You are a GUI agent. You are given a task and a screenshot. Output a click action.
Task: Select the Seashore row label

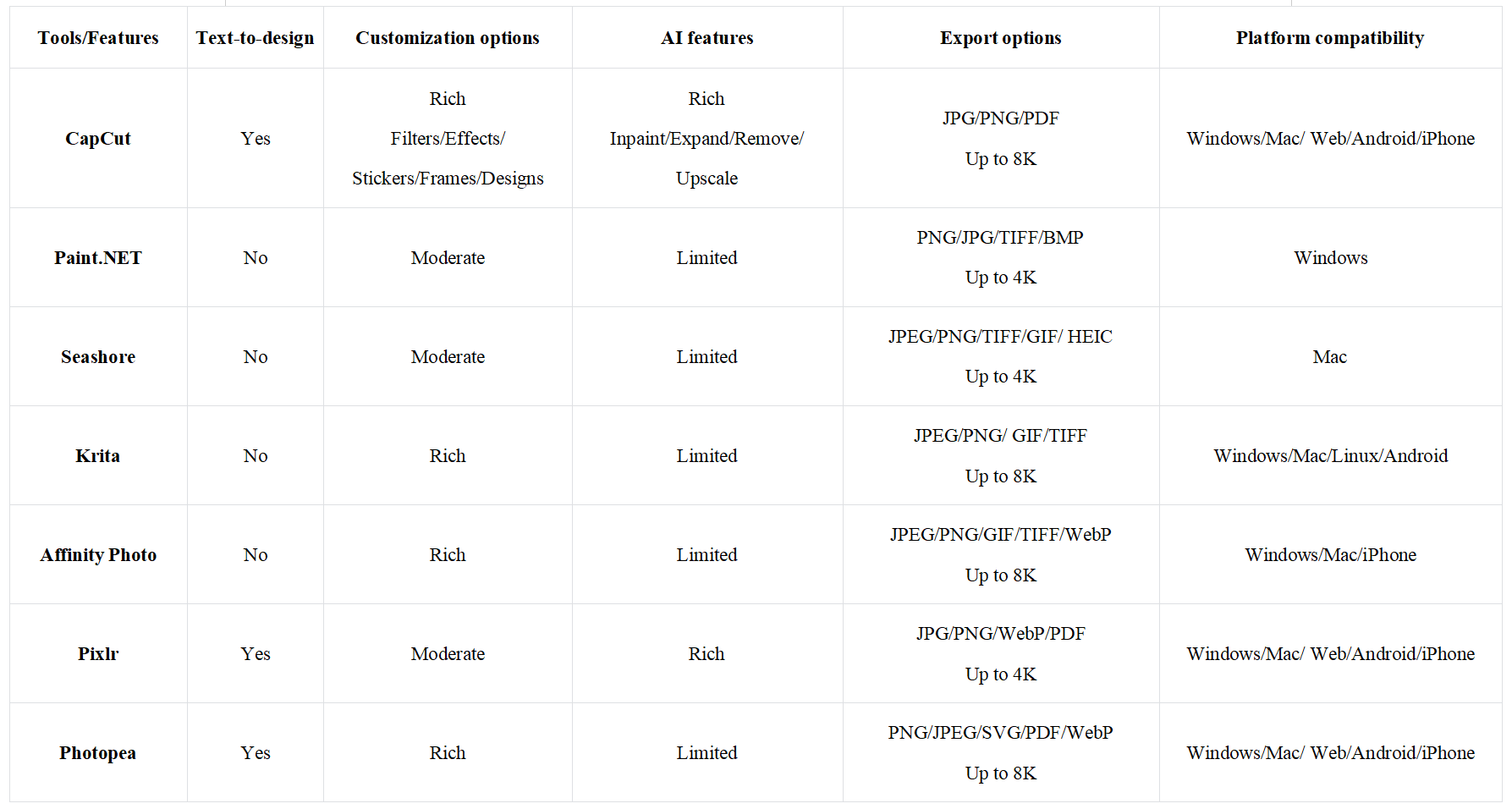click(98, 357)
